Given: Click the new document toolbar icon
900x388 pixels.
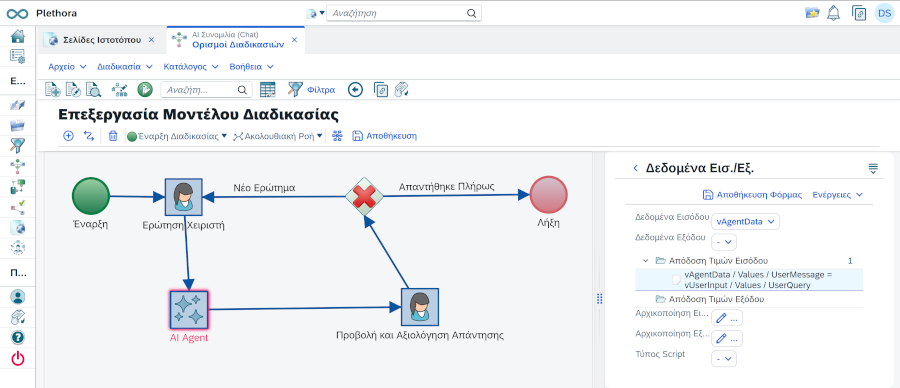Looking at the screenshot, I should pos(53,89).
